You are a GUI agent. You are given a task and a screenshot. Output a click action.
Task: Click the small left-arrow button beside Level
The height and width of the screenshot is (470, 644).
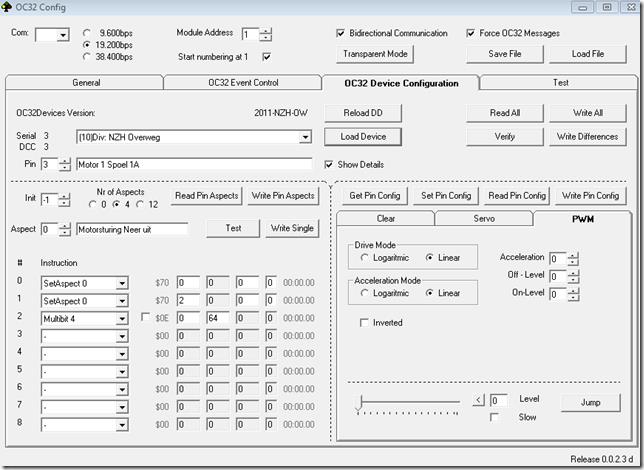(478, 400)
